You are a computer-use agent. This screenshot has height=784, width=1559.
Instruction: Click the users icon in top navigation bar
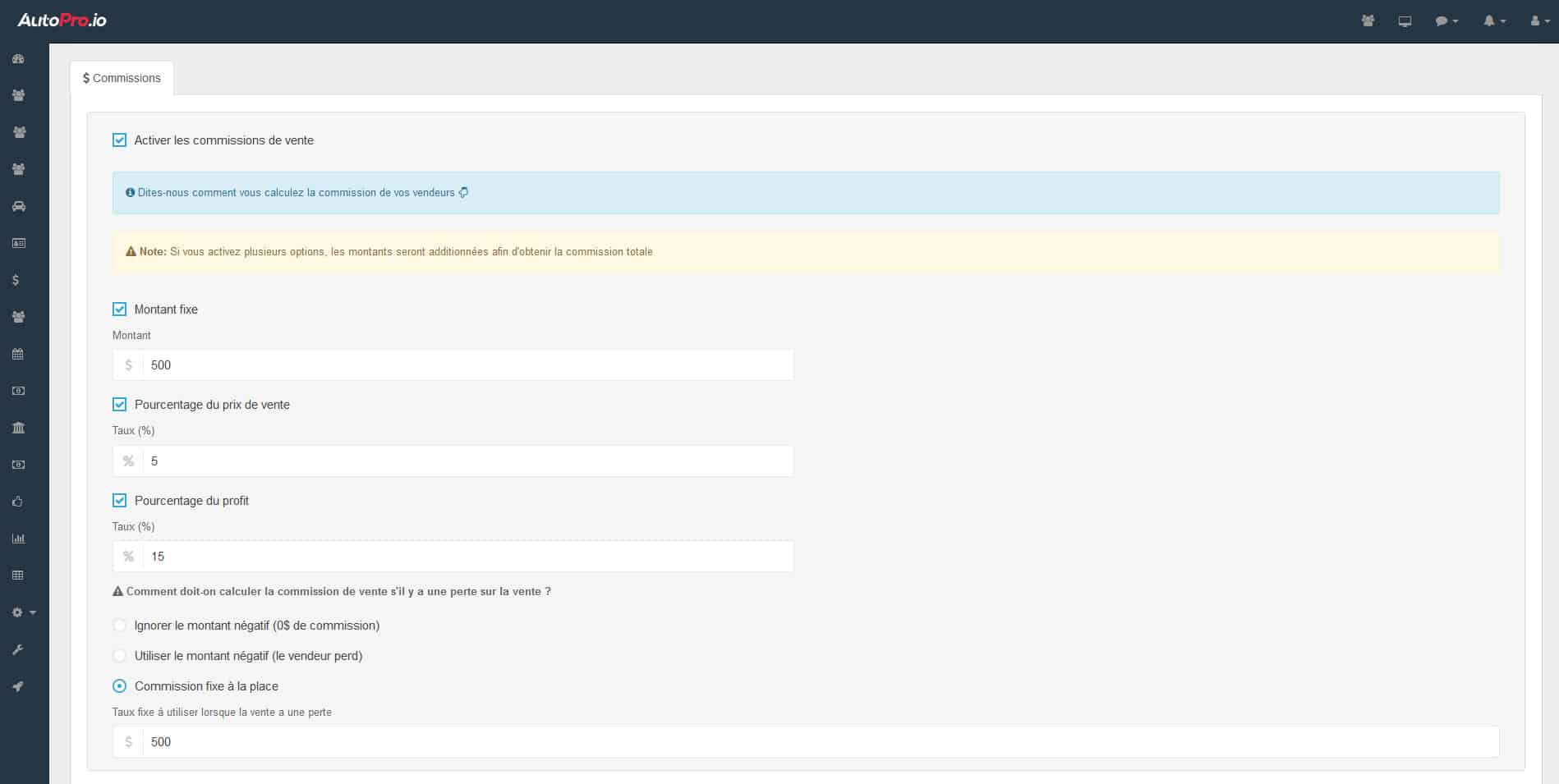pyautogui.click(x=1368, y=21)
